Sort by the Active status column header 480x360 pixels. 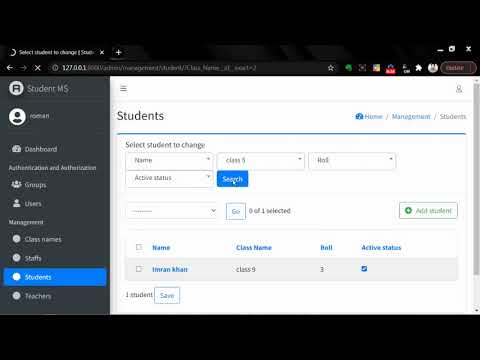point(381,248)
